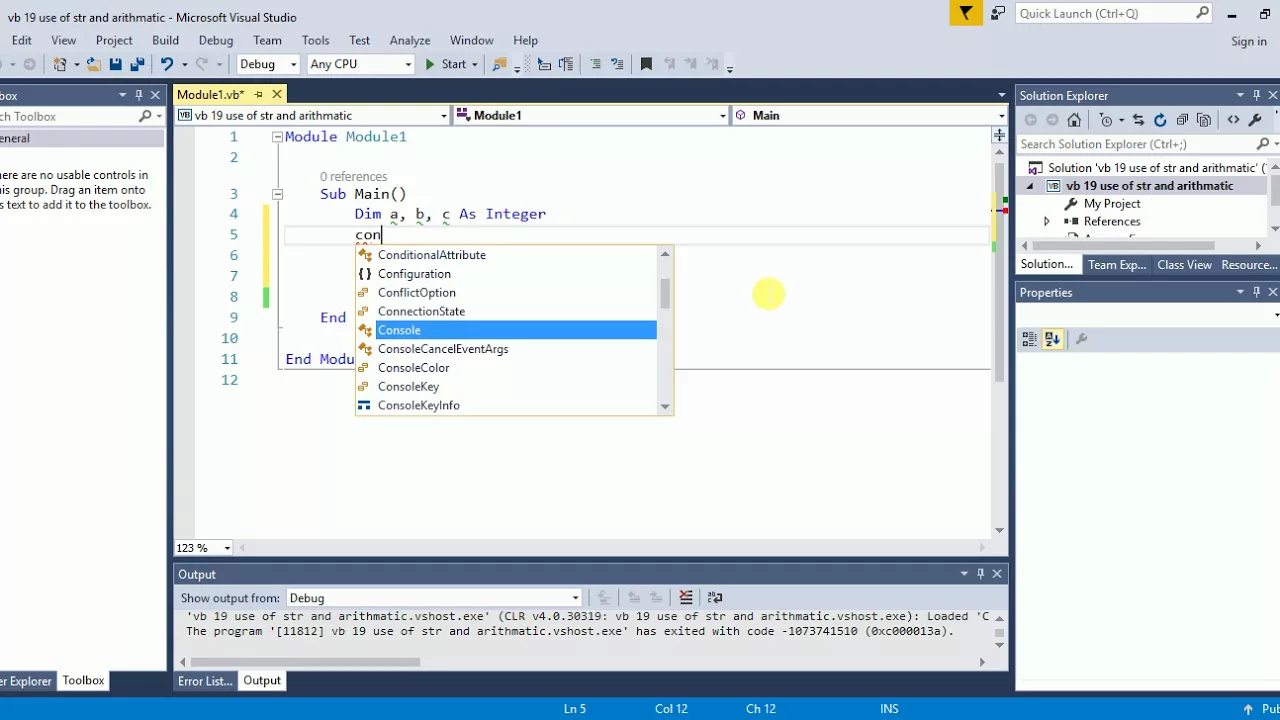Screen dimensions: 1280x720
Task: Select Console in the IntelliSense list
Action: tap(507, 330)
